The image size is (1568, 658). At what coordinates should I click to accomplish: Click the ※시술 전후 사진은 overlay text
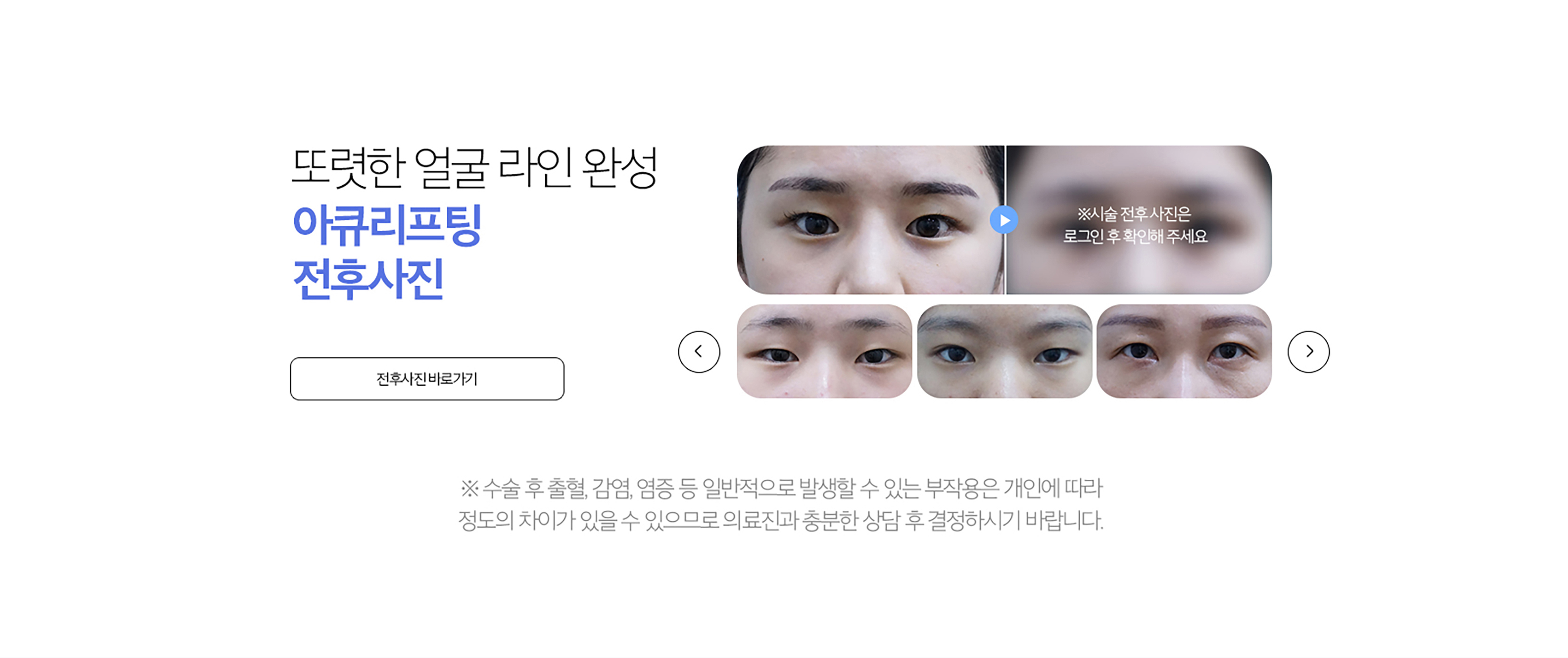click(1134, 214)
